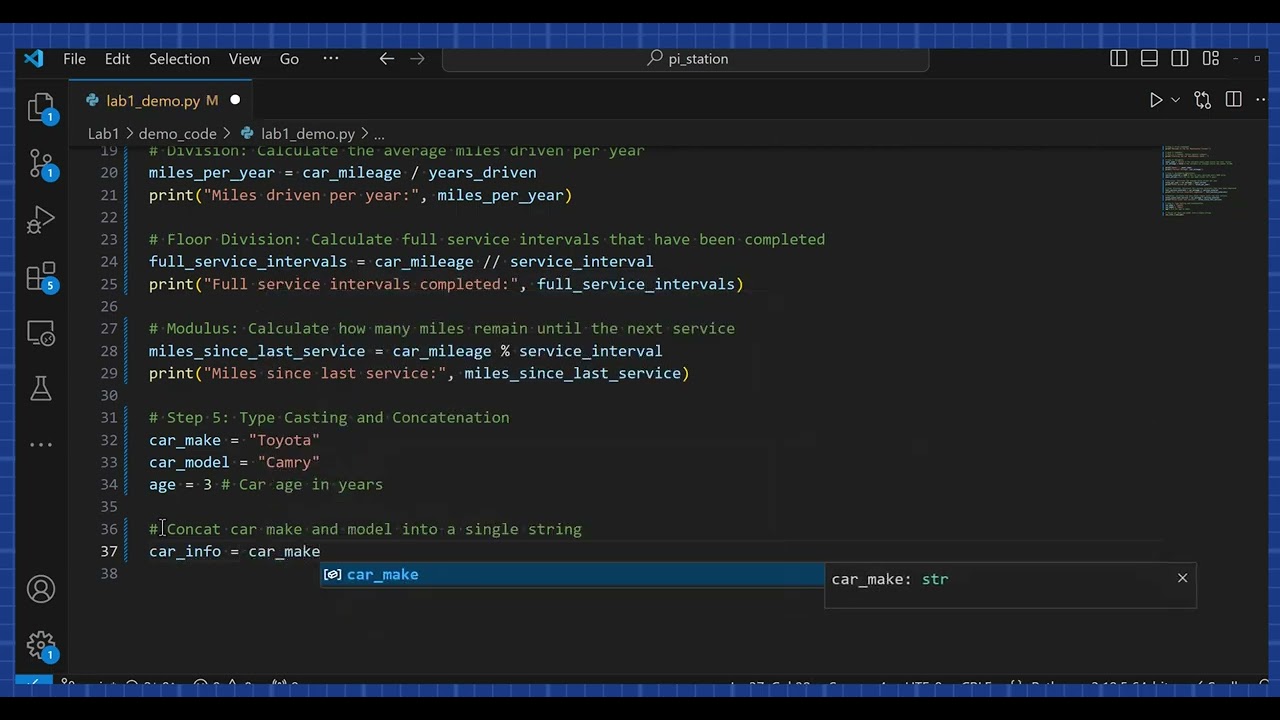Open the Lab1 breadcrumb folder
The height and width of the screenshot is (720, 1280).
pyautogui.click(x=103, y=133)
